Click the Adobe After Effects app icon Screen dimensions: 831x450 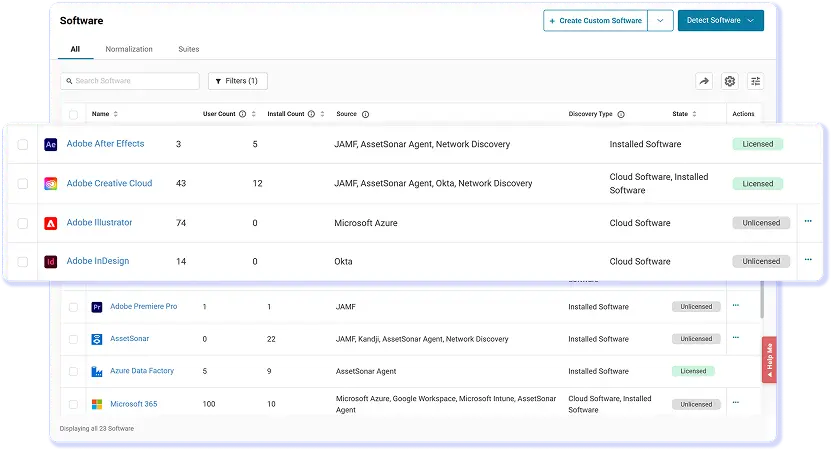tap(50, 144)
